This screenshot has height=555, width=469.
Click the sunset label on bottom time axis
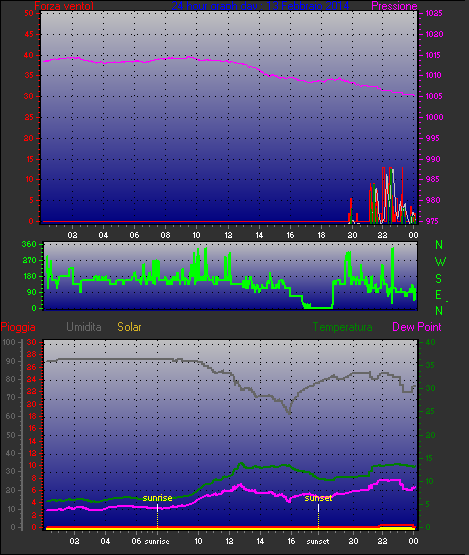318,542
